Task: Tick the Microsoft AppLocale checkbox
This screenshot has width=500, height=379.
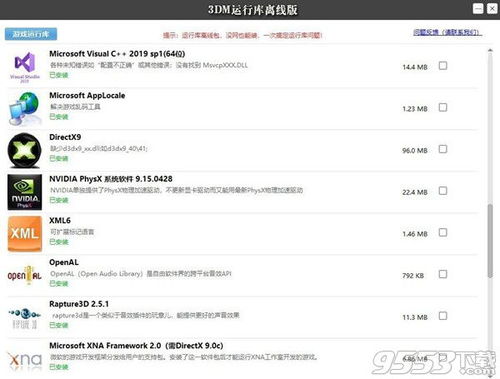Action: pyautogui.click(x=443, y=107)
